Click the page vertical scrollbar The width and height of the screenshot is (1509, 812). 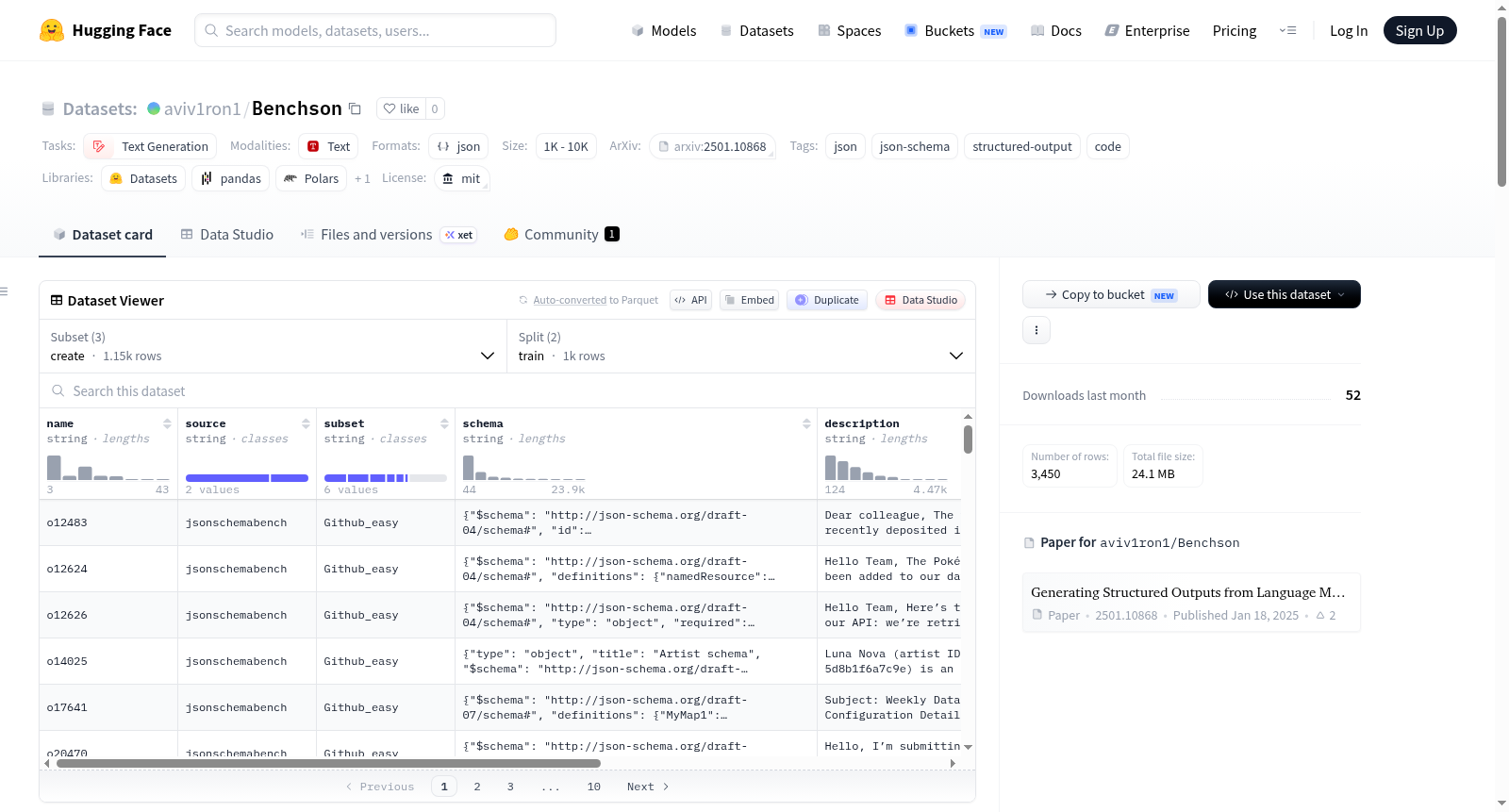point(1501,102)
